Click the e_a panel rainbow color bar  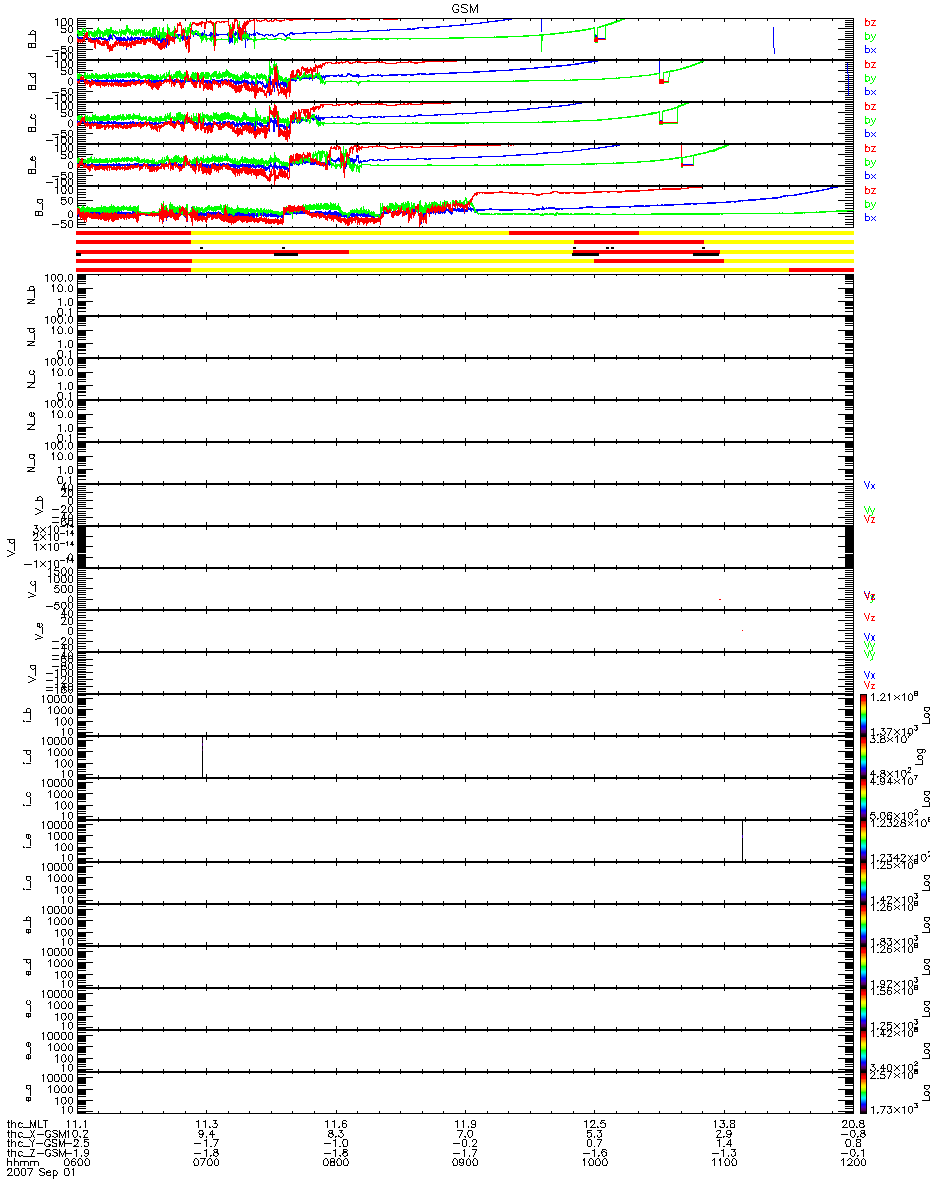pyautogui.click(x=862, y=1092)
